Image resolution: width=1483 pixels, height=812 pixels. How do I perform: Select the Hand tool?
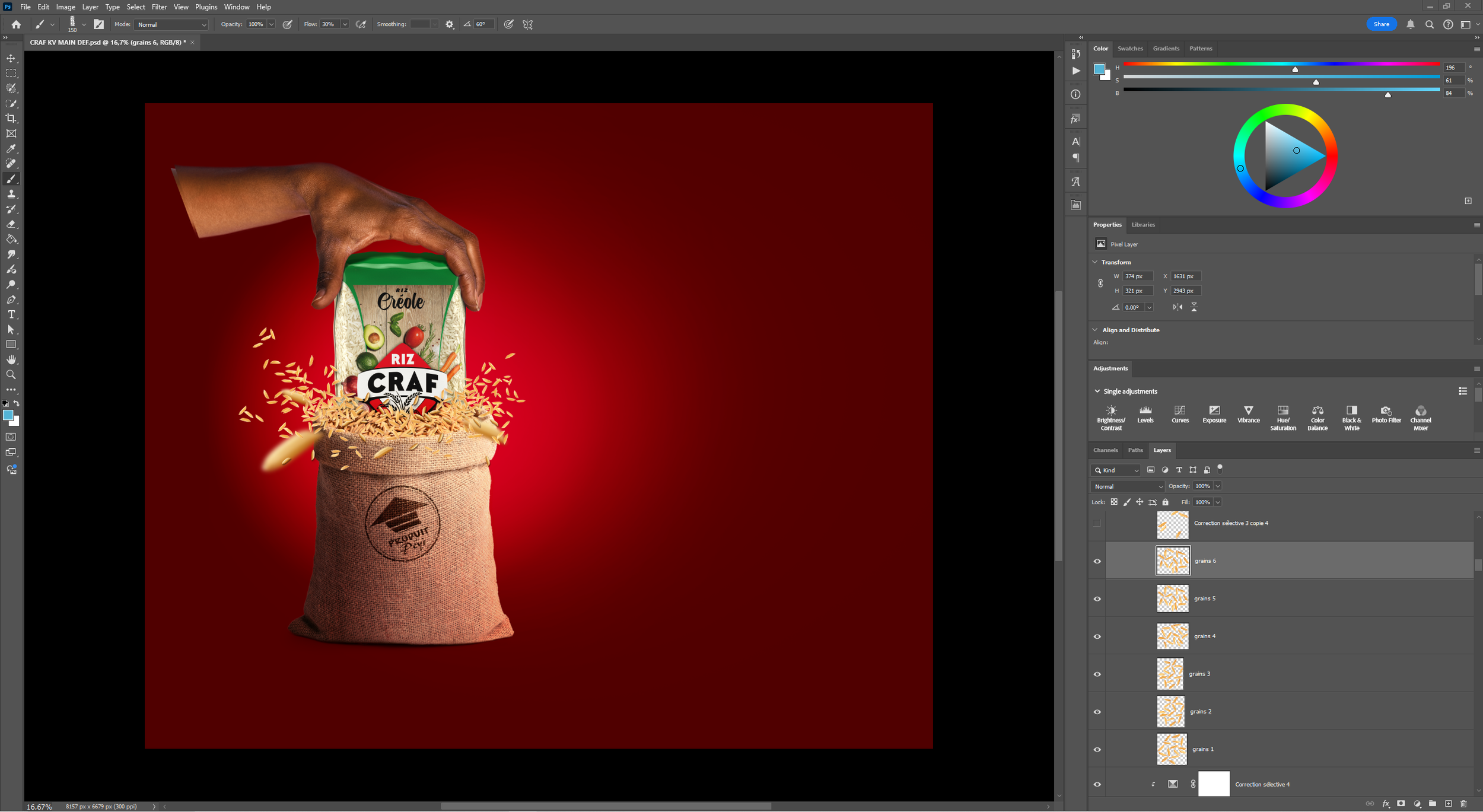[x=11, y=359]
